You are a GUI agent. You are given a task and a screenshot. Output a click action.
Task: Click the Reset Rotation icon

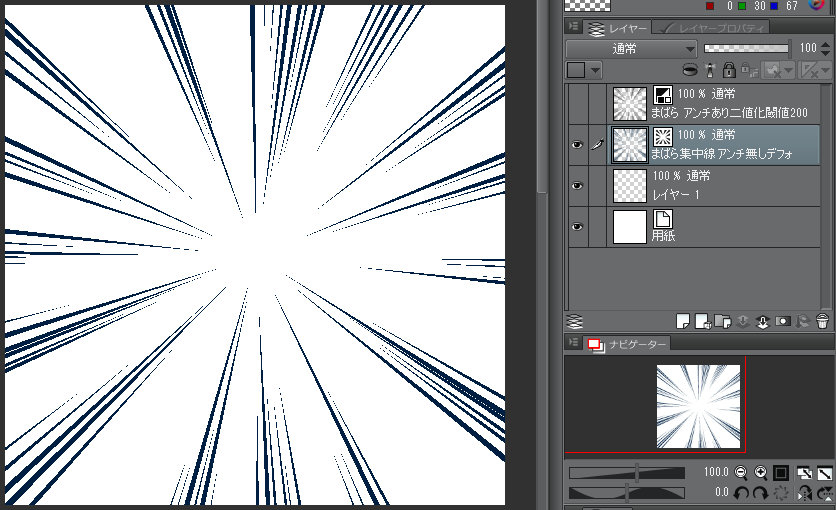781,493
